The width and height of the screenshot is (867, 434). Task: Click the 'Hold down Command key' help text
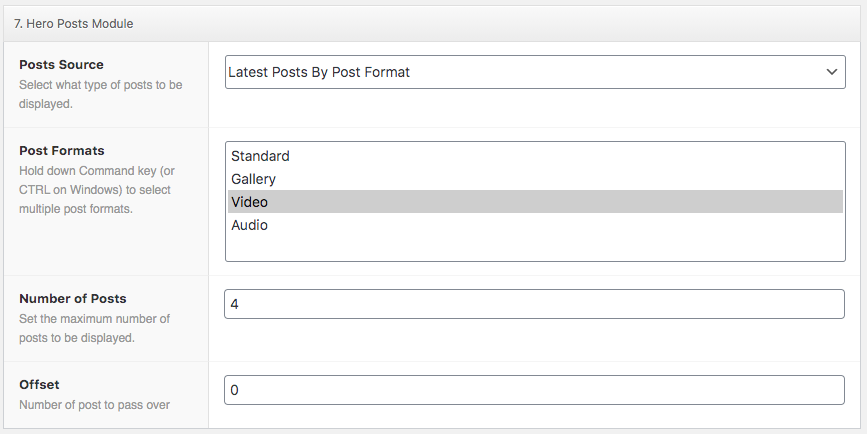click(97, 190)
